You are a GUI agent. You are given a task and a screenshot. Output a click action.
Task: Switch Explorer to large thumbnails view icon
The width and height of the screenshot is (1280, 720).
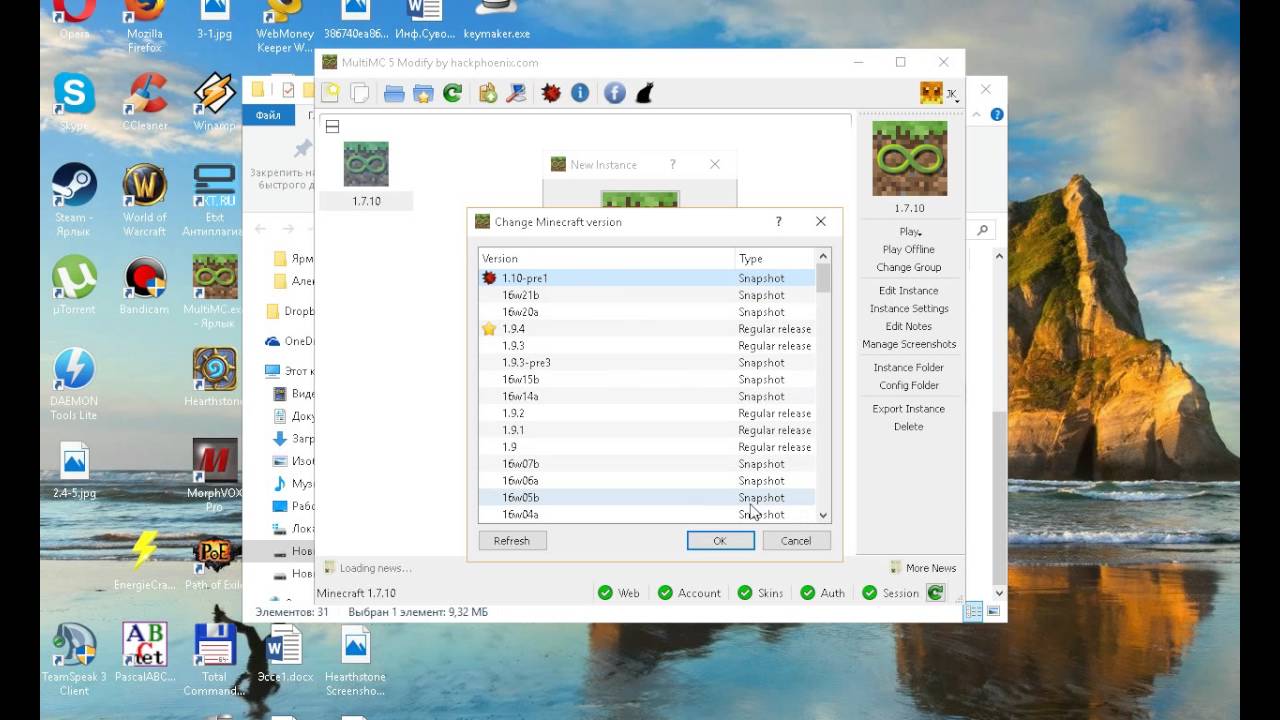(993, 612)
